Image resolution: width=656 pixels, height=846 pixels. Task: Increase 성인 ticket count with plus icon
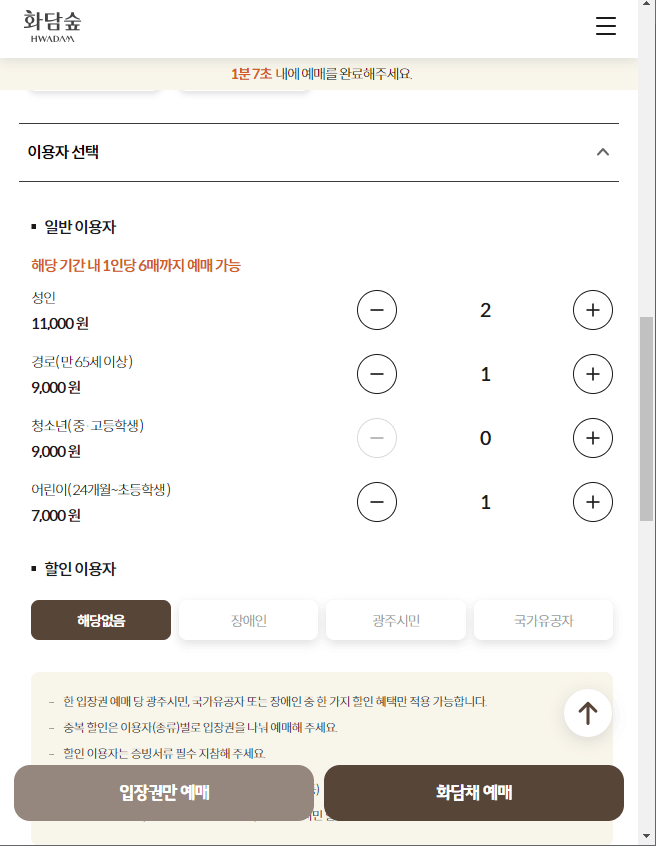point(593,310)
